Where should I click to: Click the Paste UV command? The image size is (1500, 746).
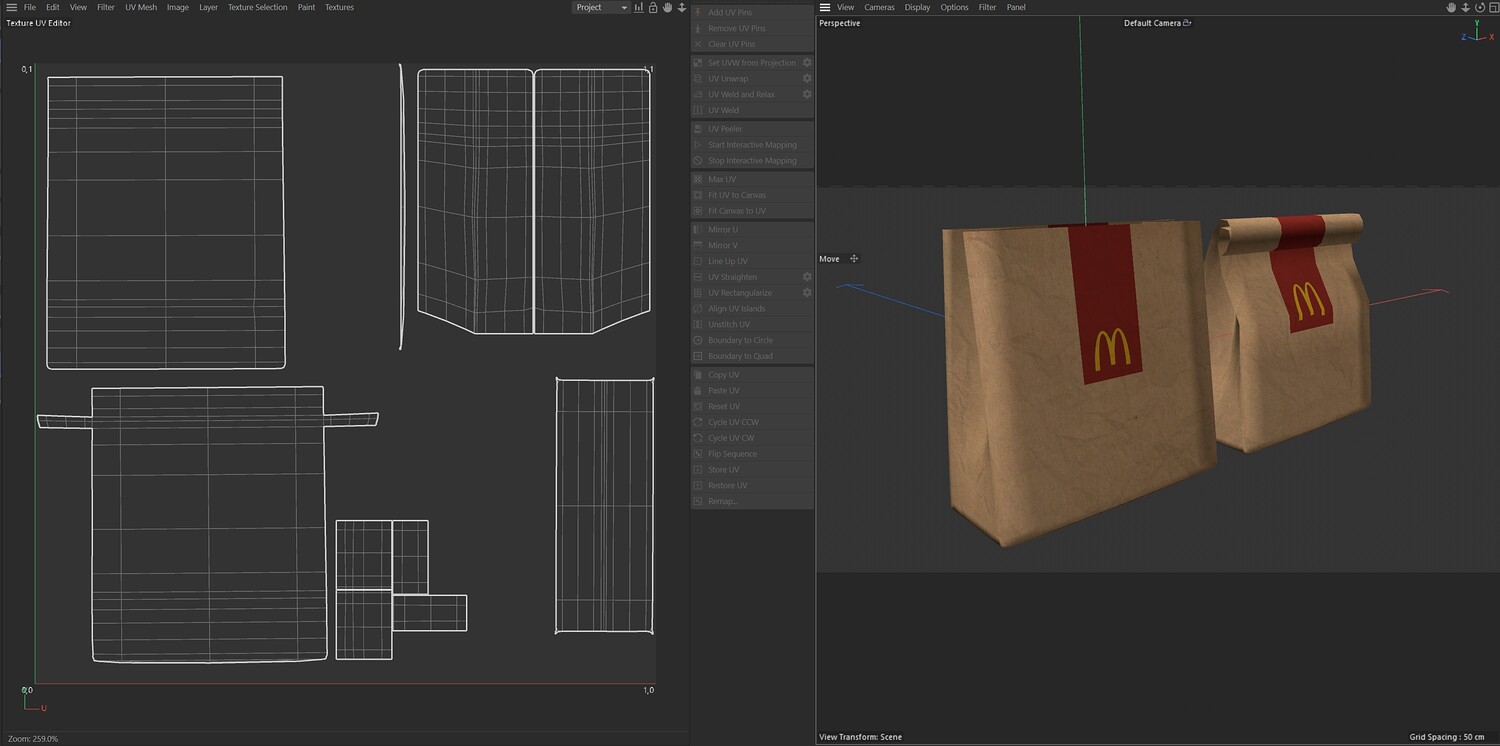pos(752,391)
